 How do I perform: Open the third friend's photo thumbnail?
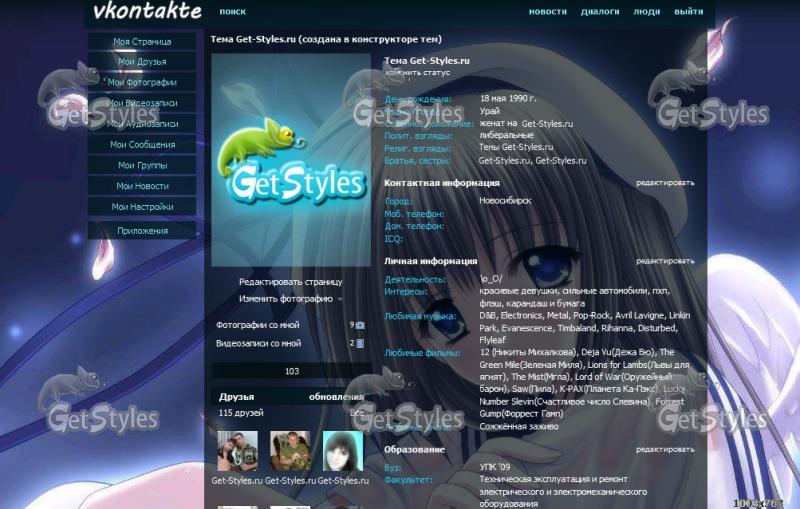343,451
